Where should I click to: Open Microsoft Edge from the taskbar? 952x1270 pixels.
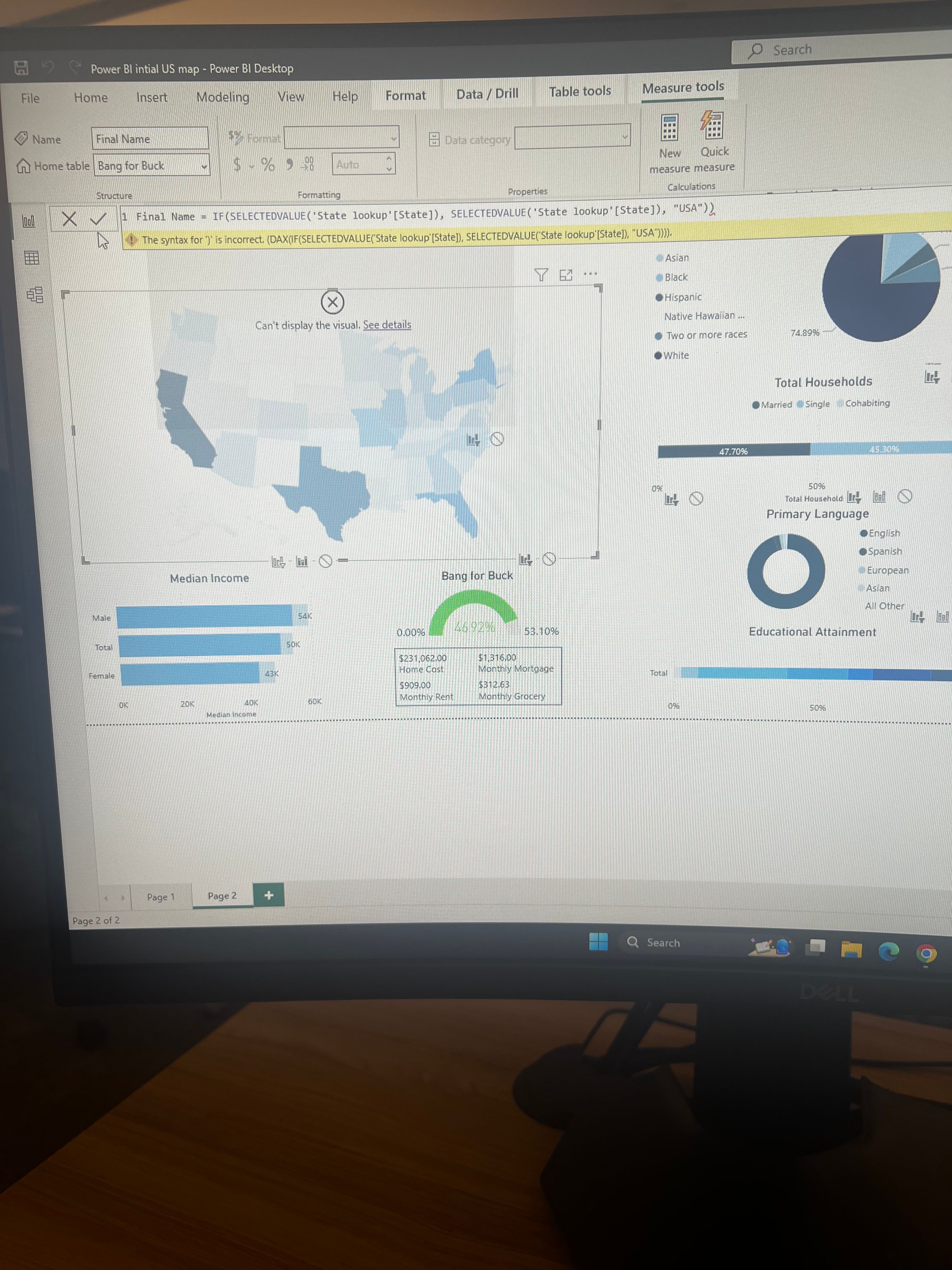point(889,951)
